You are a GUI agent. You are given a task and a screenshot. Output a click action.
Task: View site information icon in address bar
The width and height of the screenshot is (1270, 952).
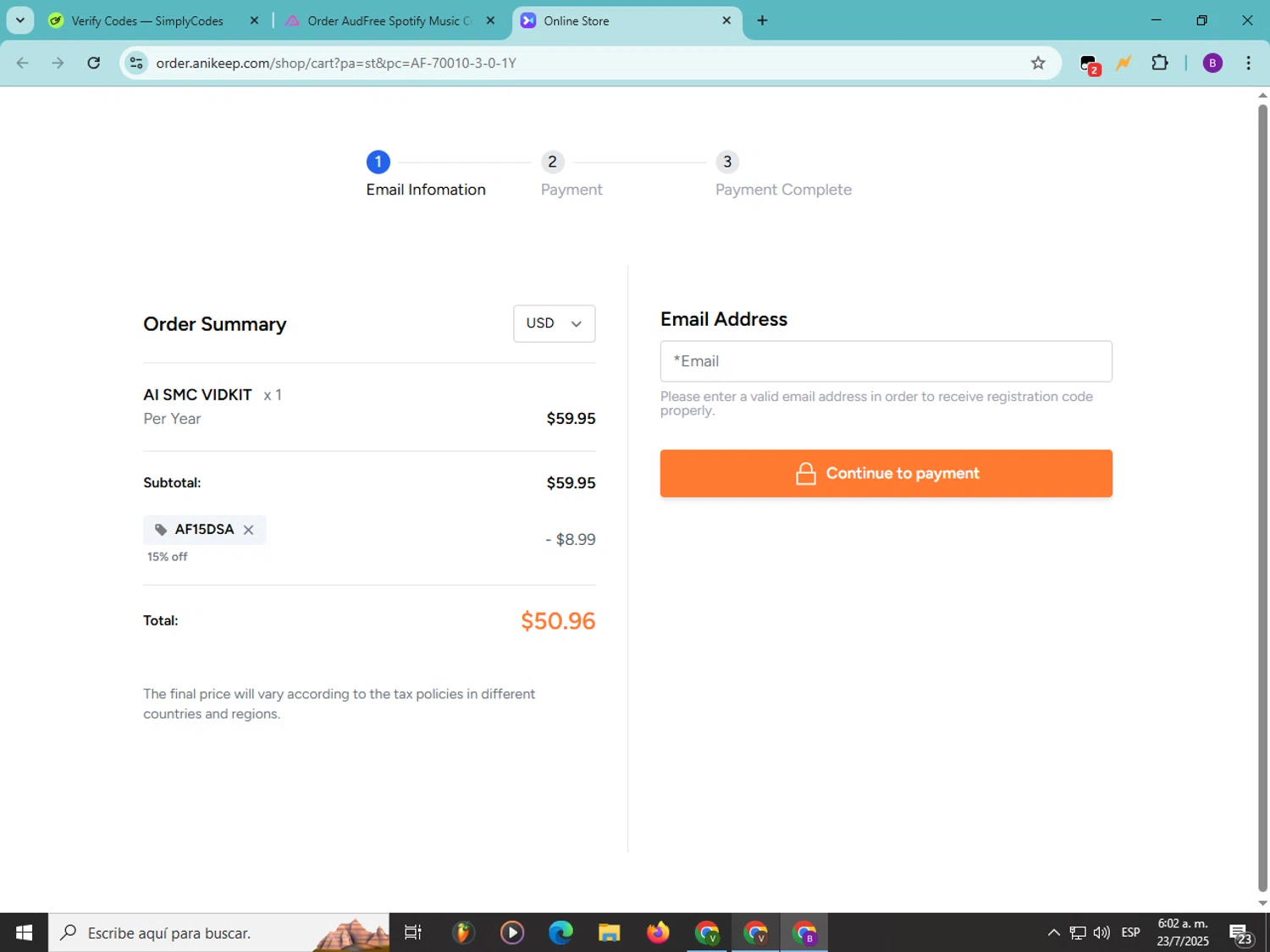[x=136, y=63]
